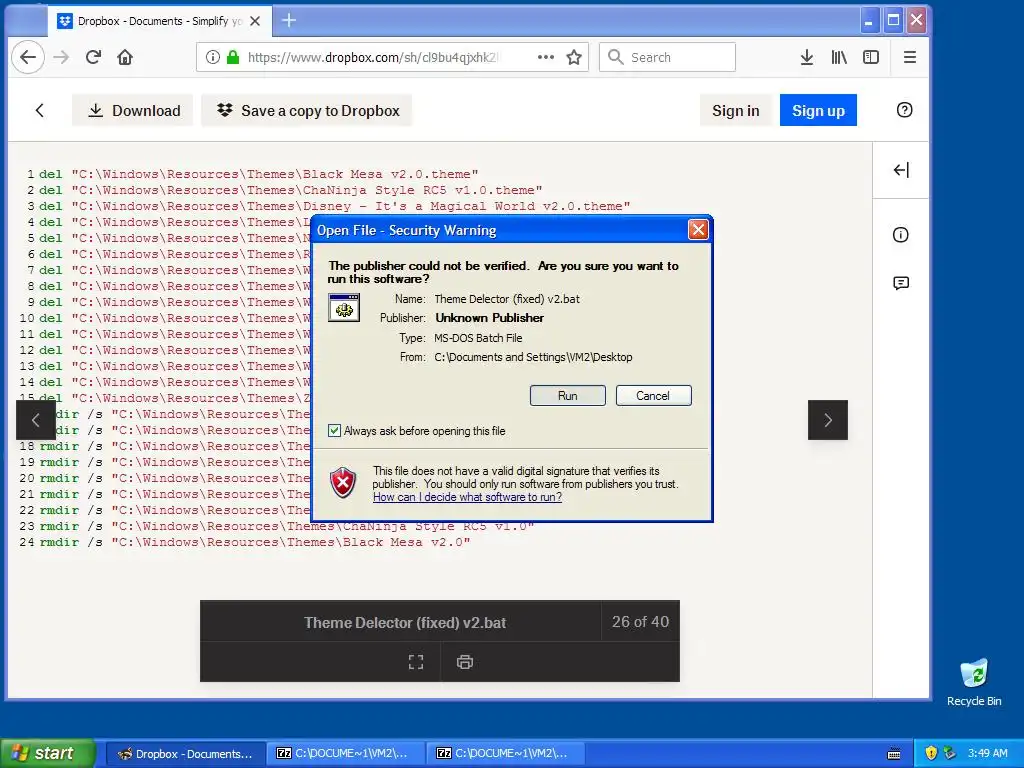Image resolution: width=1024 pixels, height=768 pixels.
Task: Open comments icon in Dropbox sidebar
Action: point(901,283)
